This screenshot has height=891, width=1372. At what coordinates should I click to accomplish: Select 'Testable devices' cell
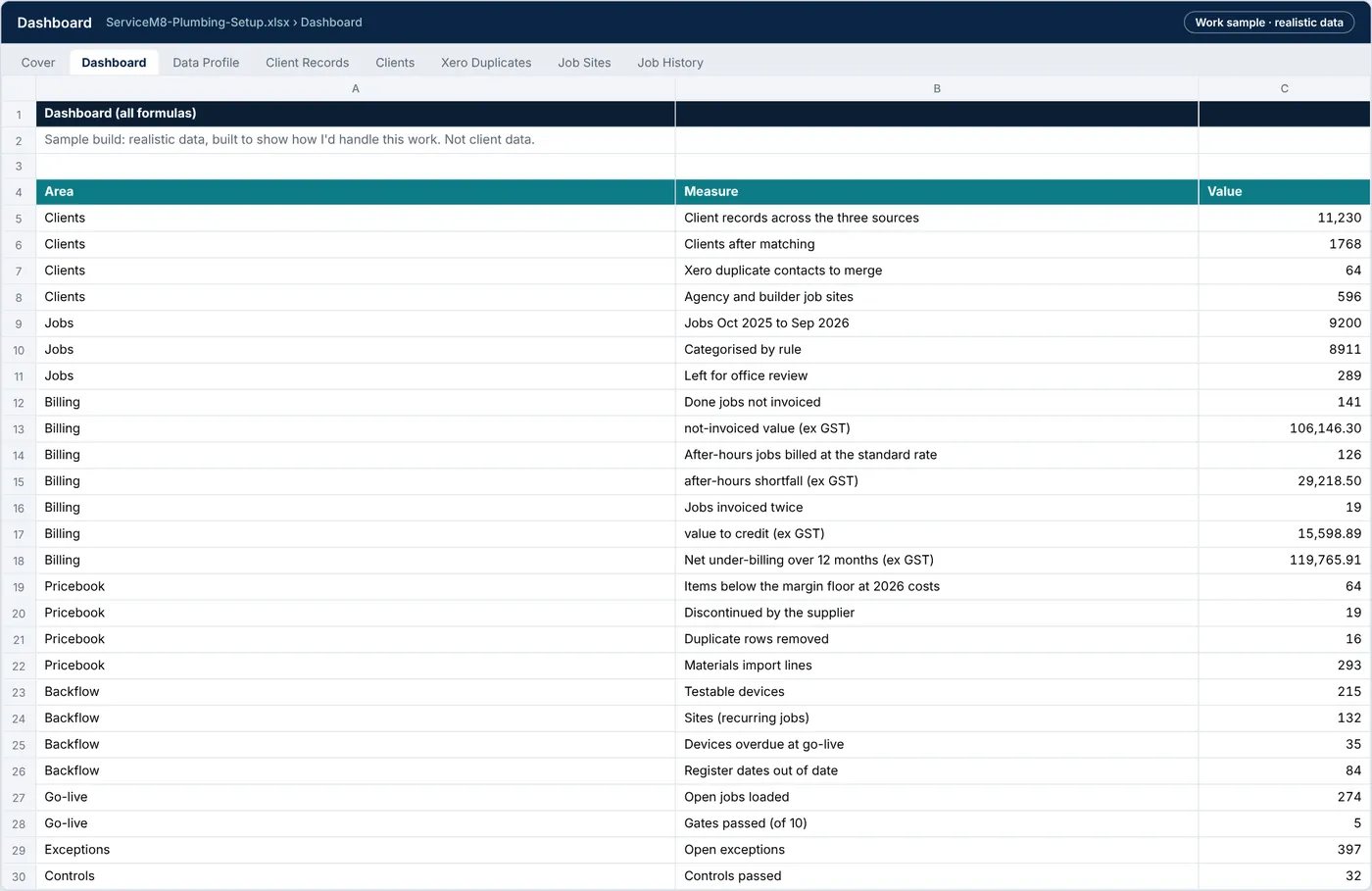point(937,692)
